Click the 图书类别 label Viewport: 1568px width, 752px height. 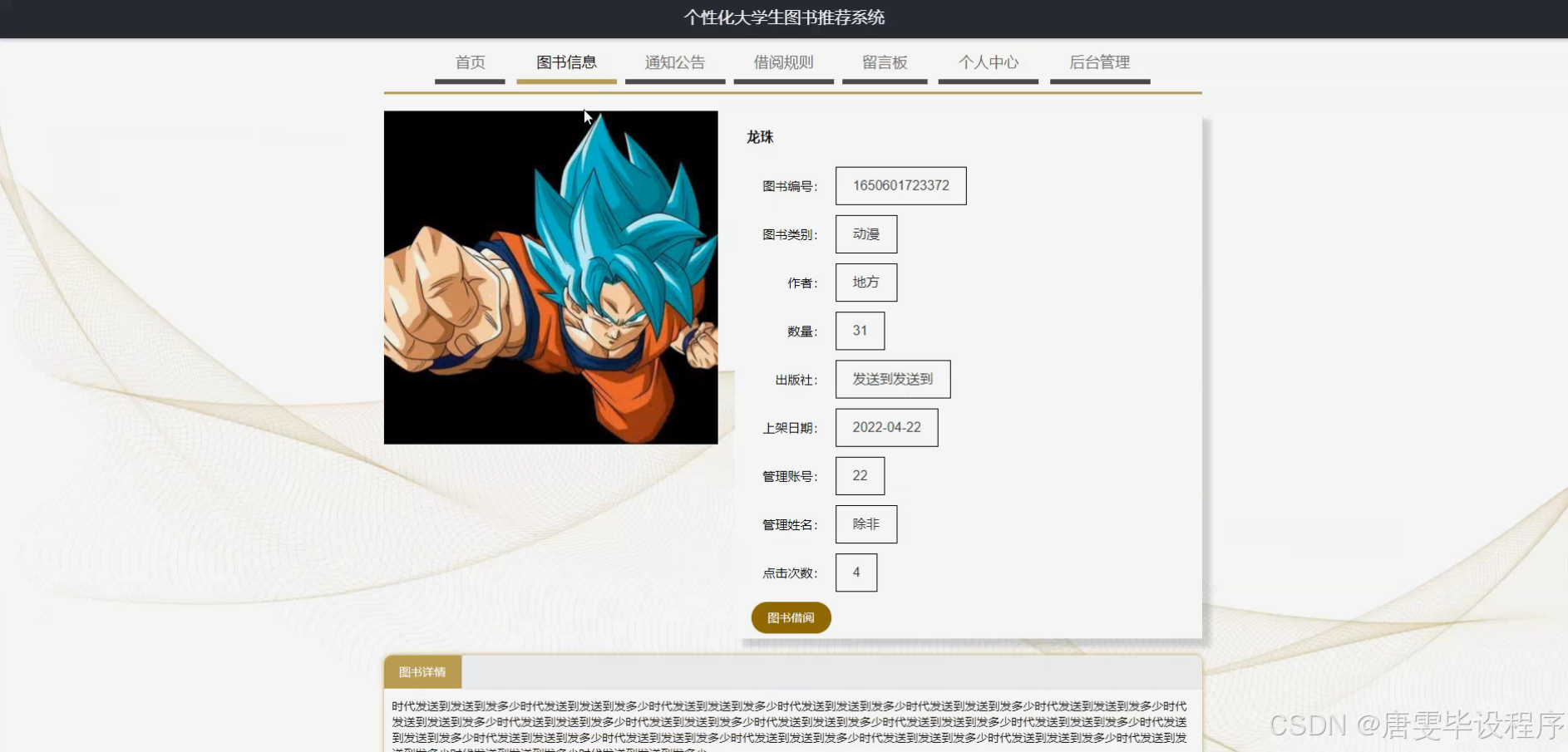click(790, 235)
